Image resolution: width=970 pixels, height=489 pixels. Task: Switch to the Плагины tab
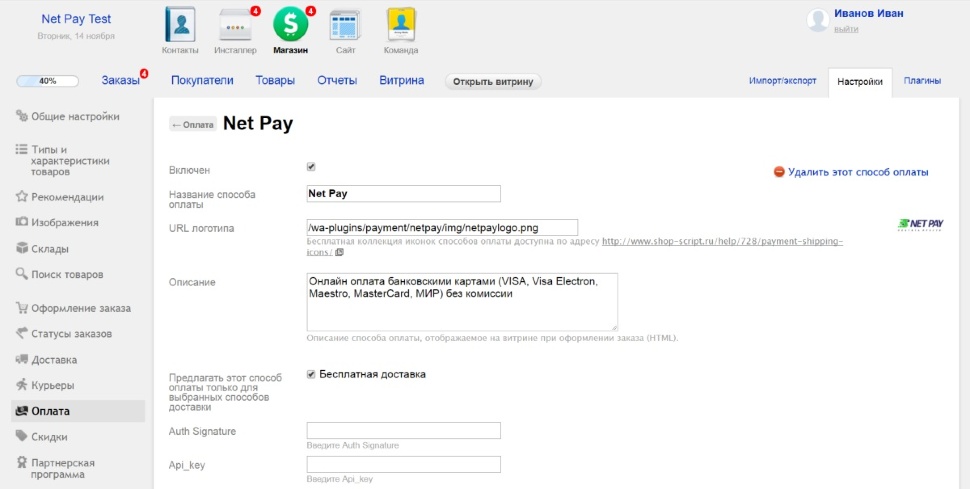[x=922, y=81]
